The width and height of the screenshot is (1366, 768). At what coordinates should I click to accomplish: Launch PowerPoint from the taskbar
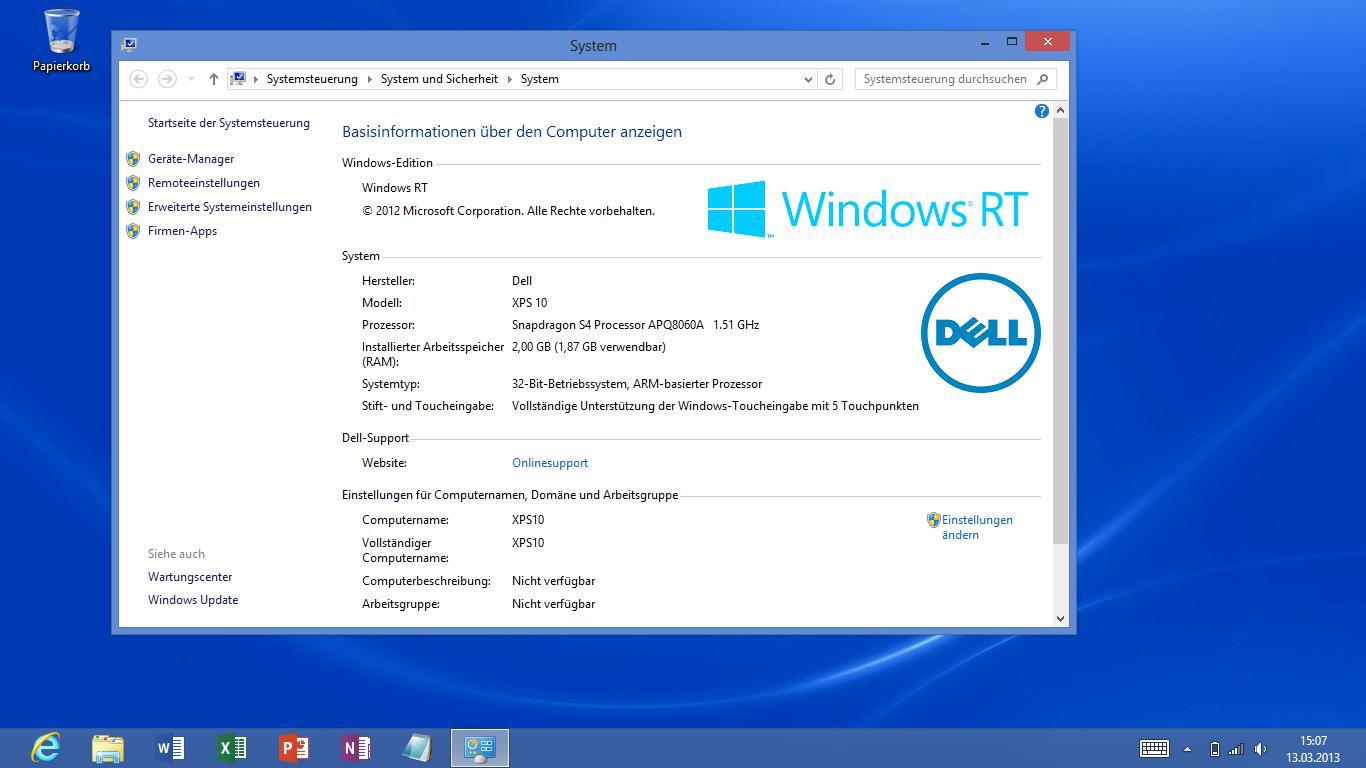(x=294, y=748)
